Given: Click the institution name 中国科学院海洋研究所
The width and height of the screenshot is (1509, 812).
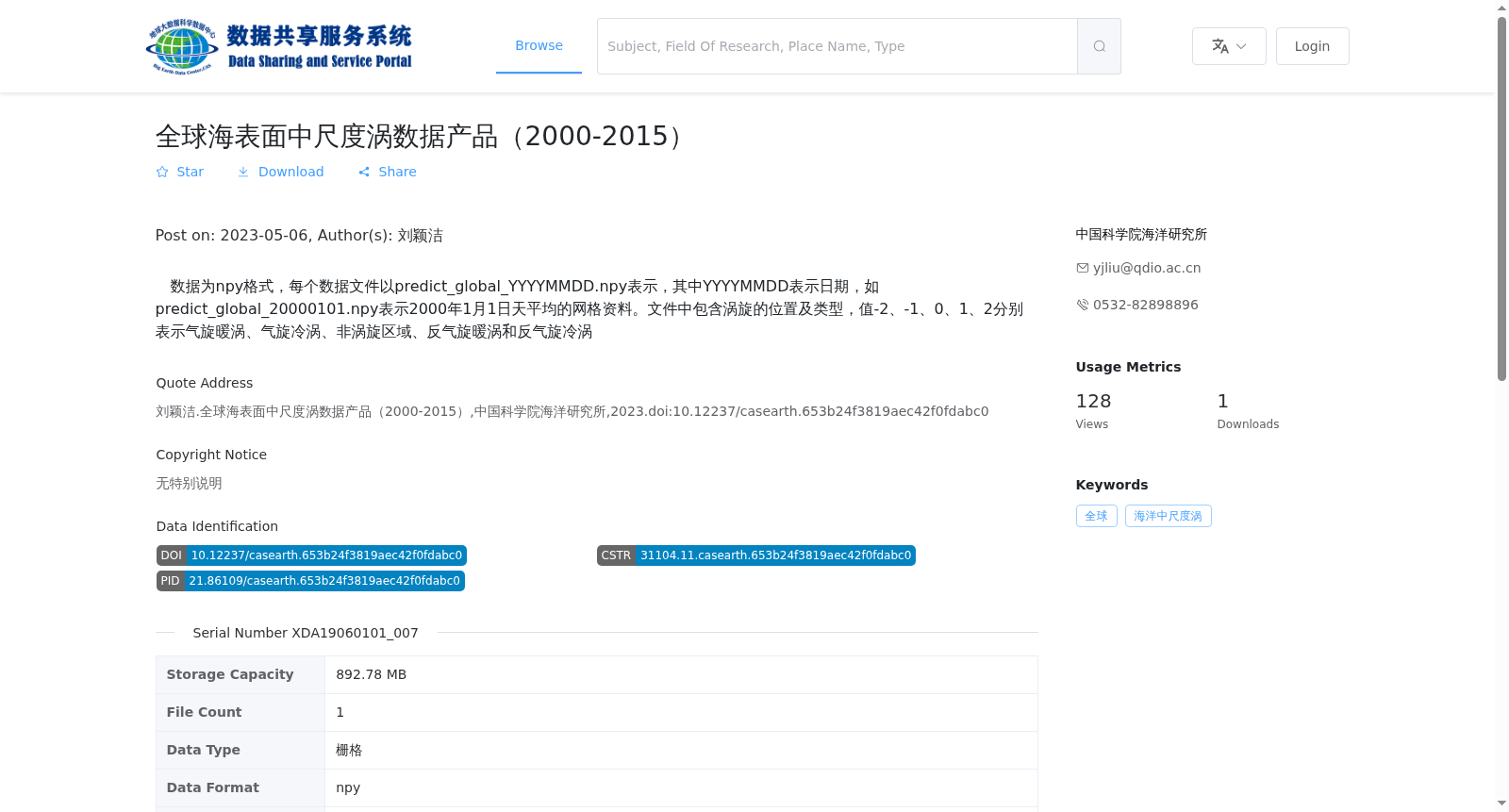Looking at the screenshot, I should pos(1141,234).
